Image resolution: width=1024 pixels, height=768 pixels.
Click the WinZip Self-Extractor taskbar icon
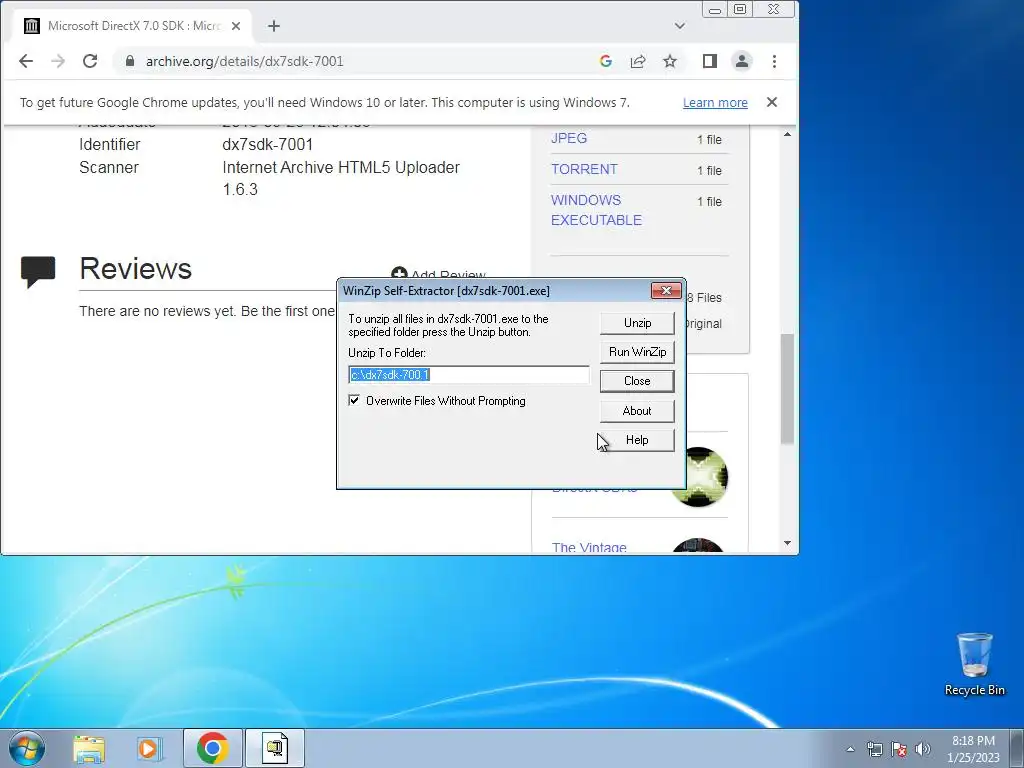click(275, 748)
